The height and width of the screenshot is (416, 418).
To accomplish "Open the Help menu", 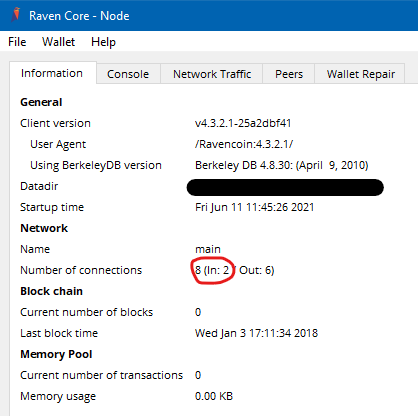I will 103,42.
